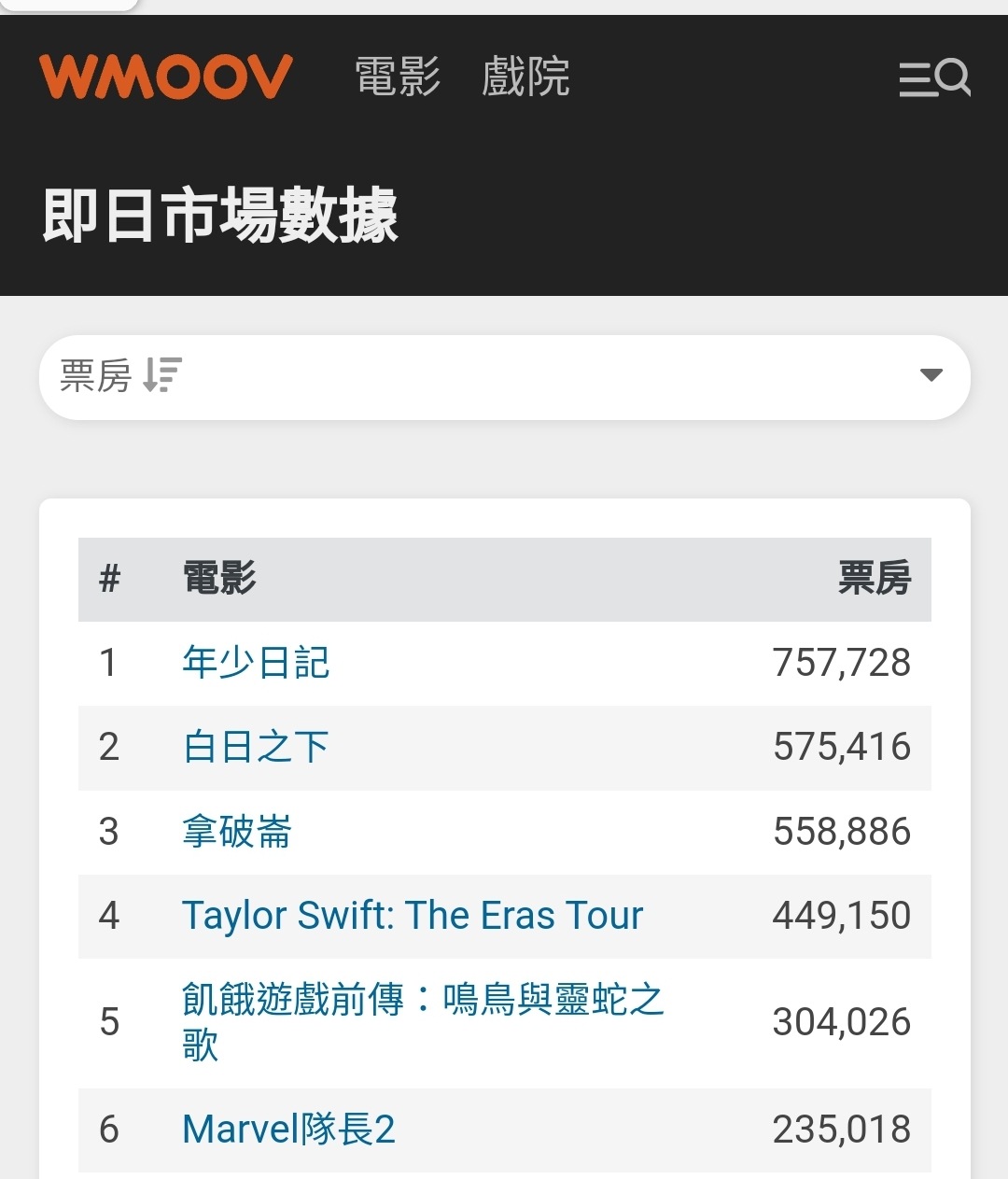
Task: Click the 電影 column header
Action: click(219, 579)
